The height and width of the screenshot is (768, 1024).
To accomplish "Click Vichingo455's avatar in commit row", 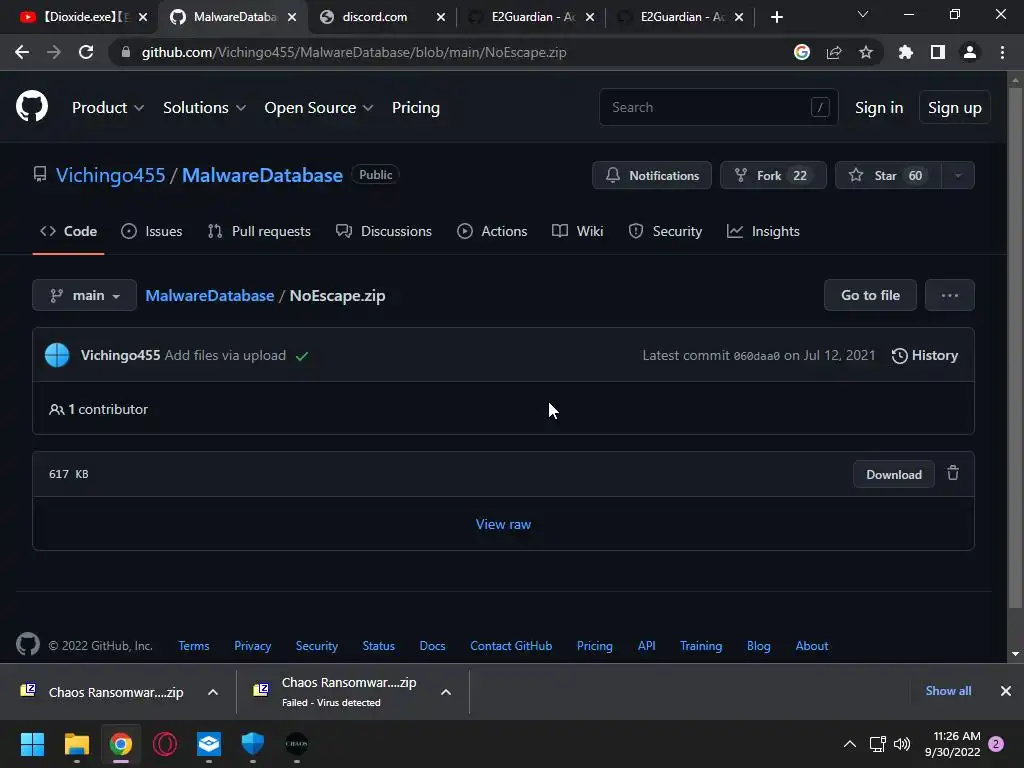I will coord(57,355).
